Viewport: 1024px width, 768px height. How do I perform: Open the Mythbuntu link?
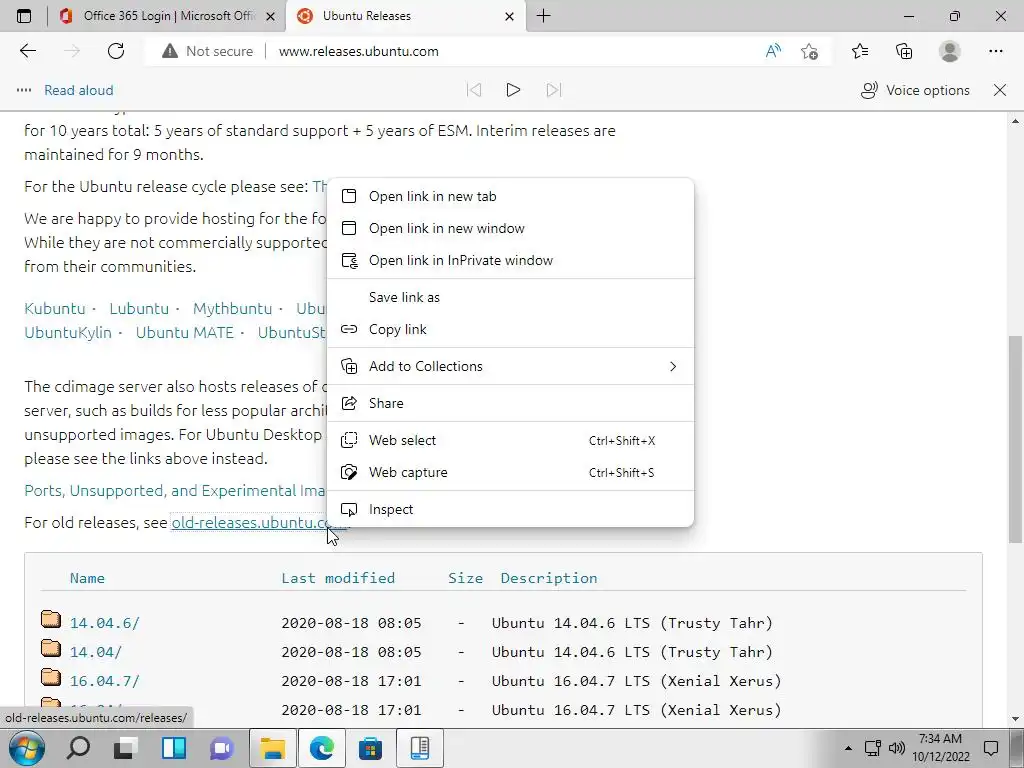tap(232, 308)
